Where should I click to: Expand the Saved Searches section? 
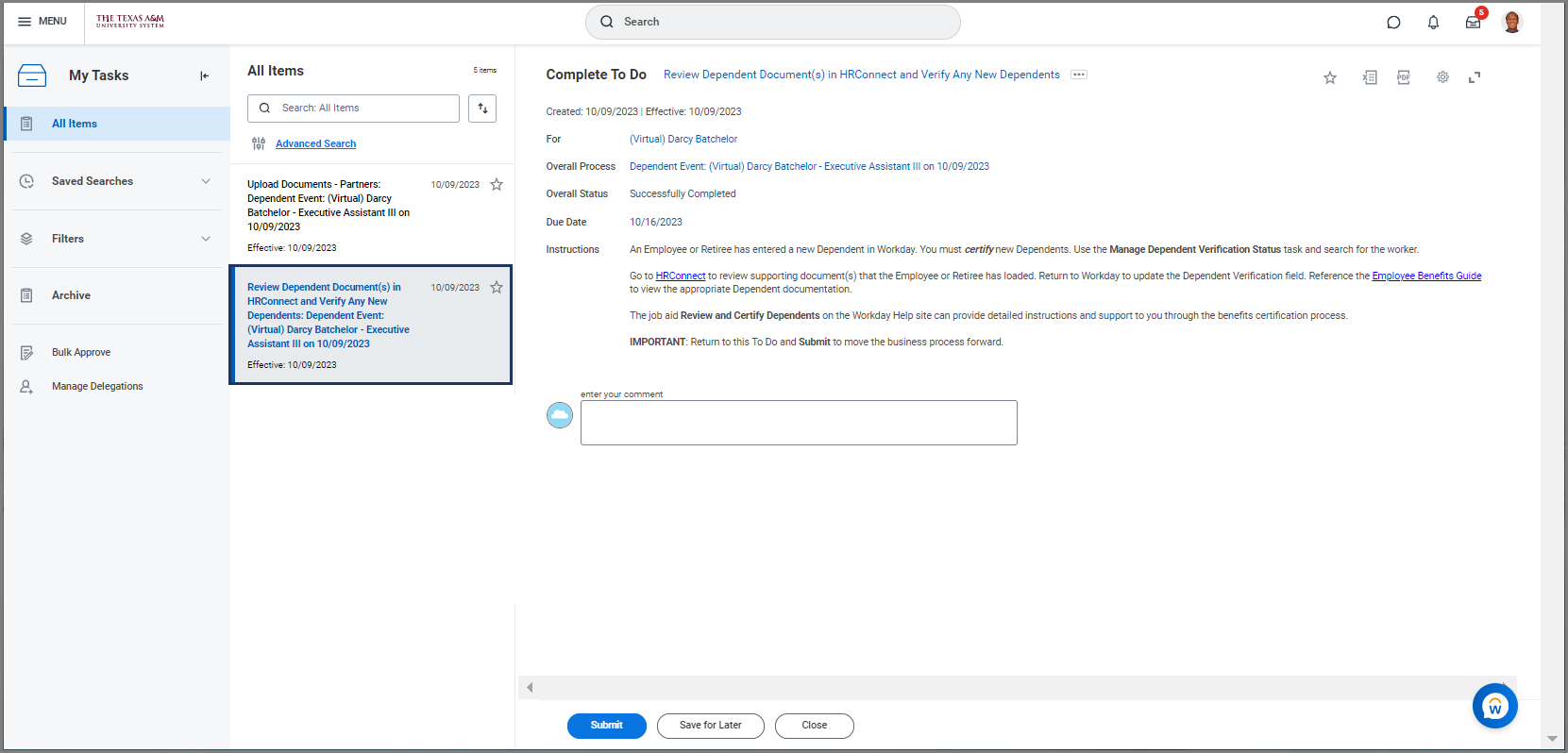point(205,181)
